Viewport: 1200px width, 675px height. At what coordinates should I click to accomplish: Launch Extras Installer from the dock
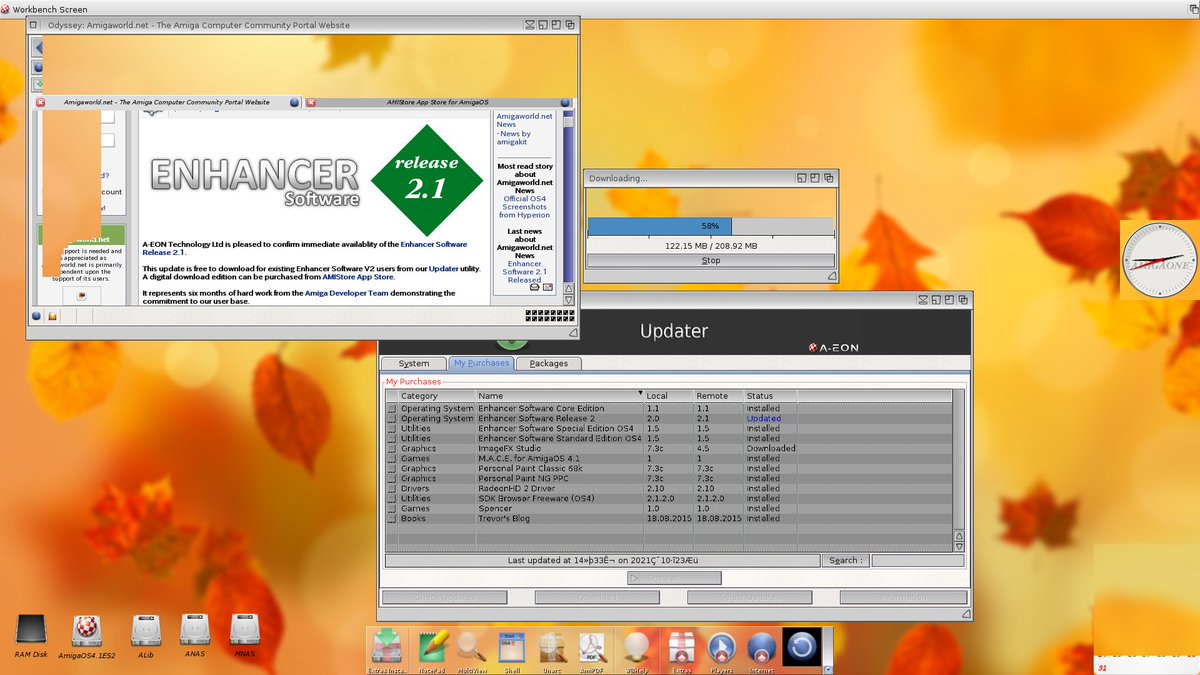click(387, 651)
